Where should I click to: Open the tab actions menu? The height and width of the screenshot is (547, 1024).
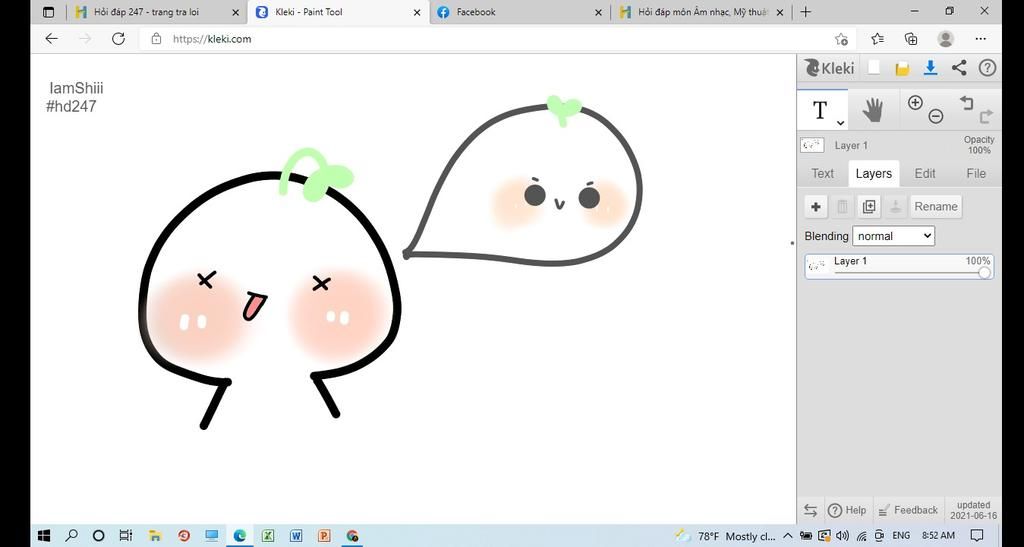[48, 12]
